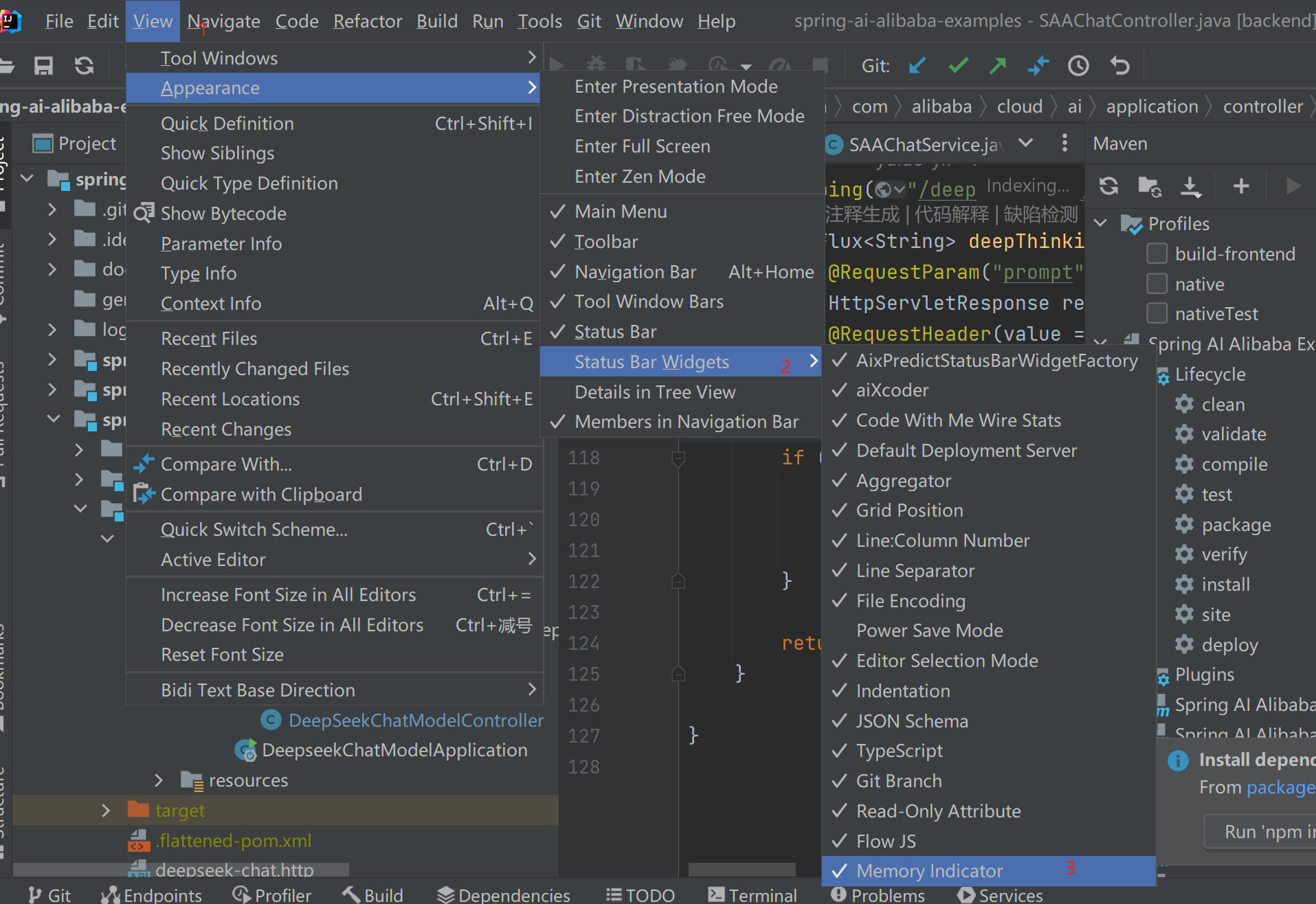Viewport: 1316px width, 904px height.
Task: Click the Git Update Project arrow
Action: (917, 66)
